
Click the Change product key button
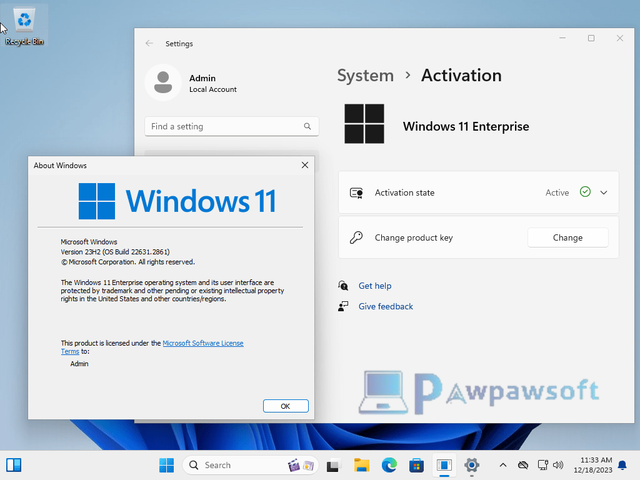568,238
